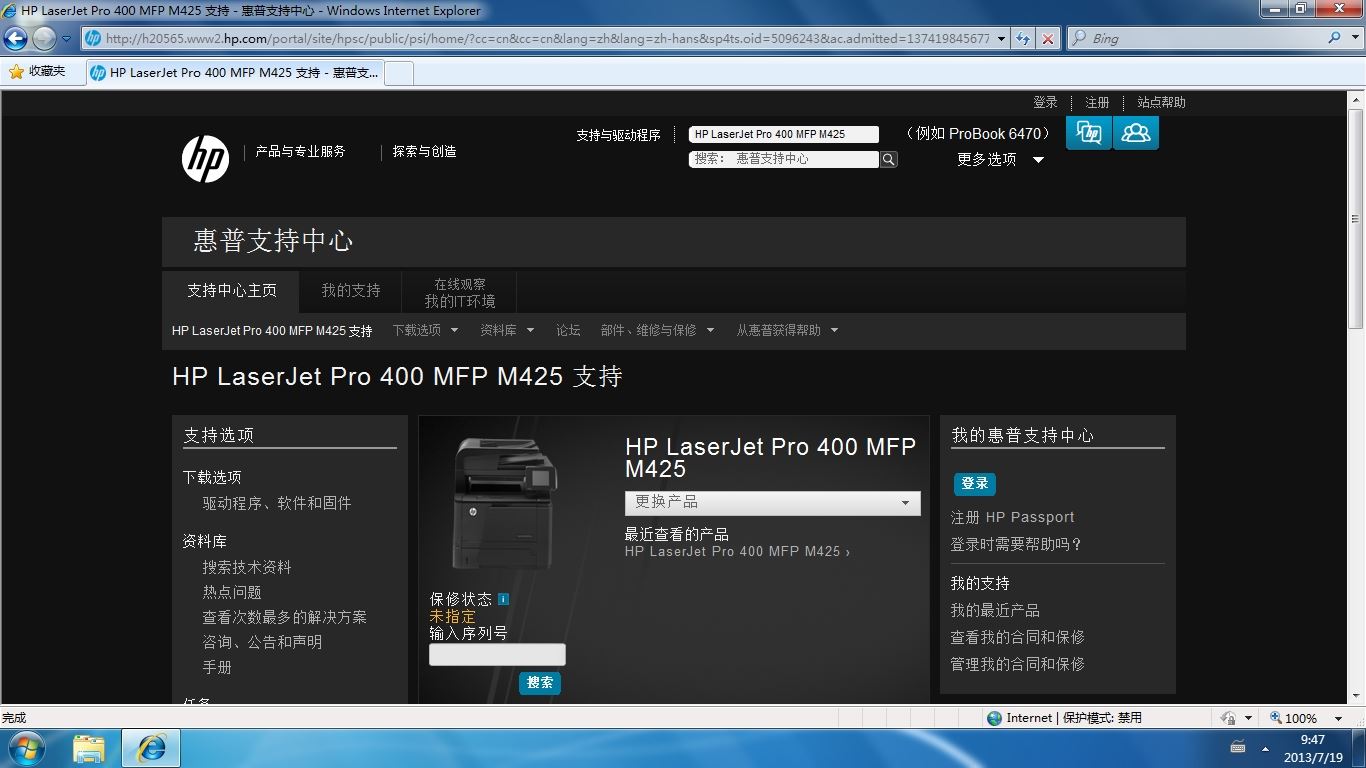Expand the 资料库 menu in navigation bar
The width and height of the screenshot is (1366, 768).
507,330
